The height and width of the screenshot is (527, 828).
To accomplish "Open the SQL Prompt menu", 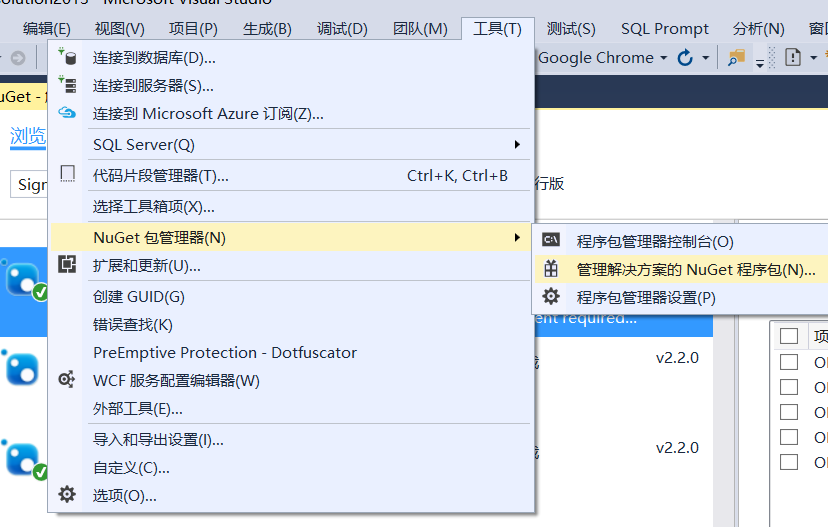I will [665, 29].
